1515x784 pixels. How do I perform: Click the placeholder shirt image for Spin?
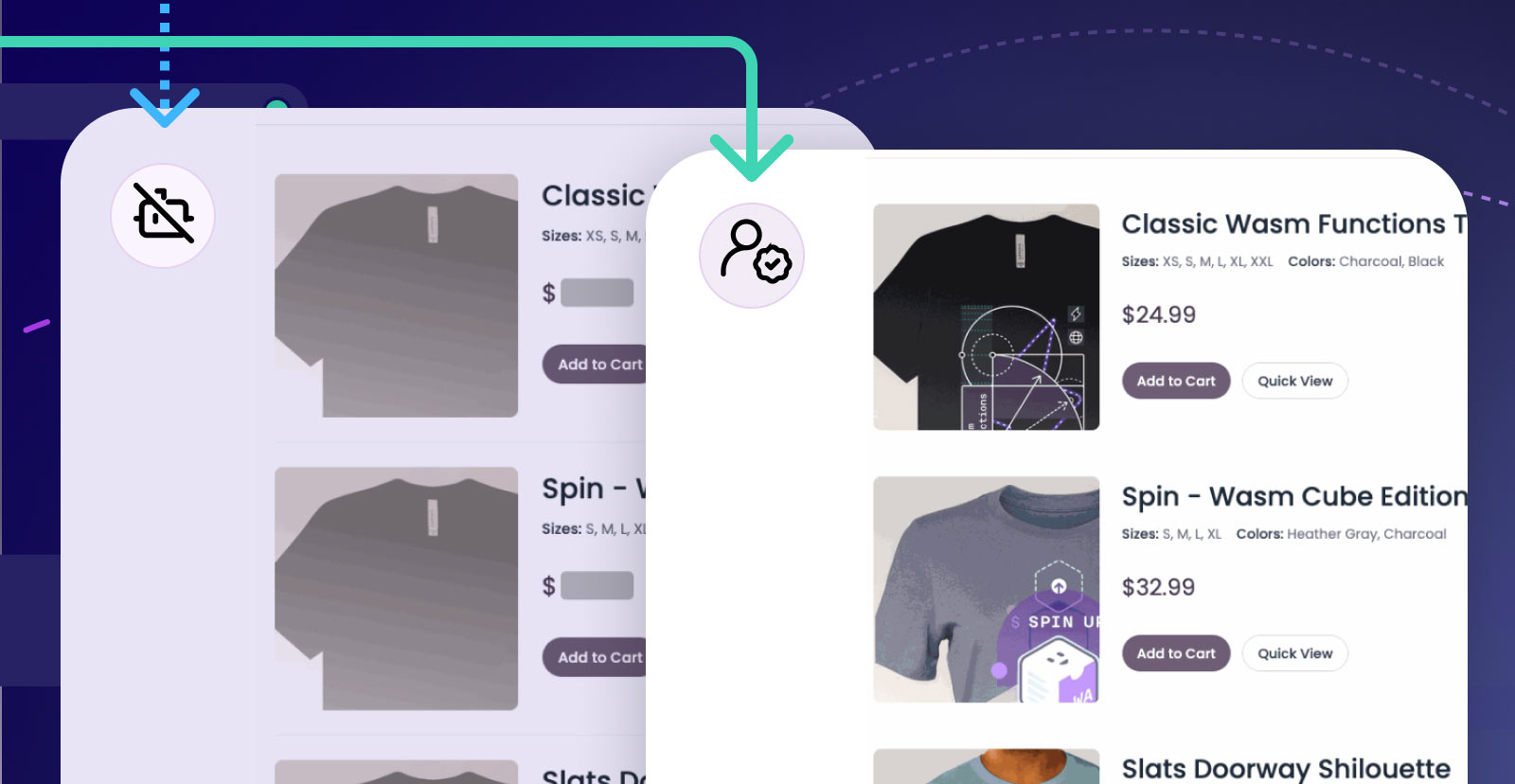(396, 588)
